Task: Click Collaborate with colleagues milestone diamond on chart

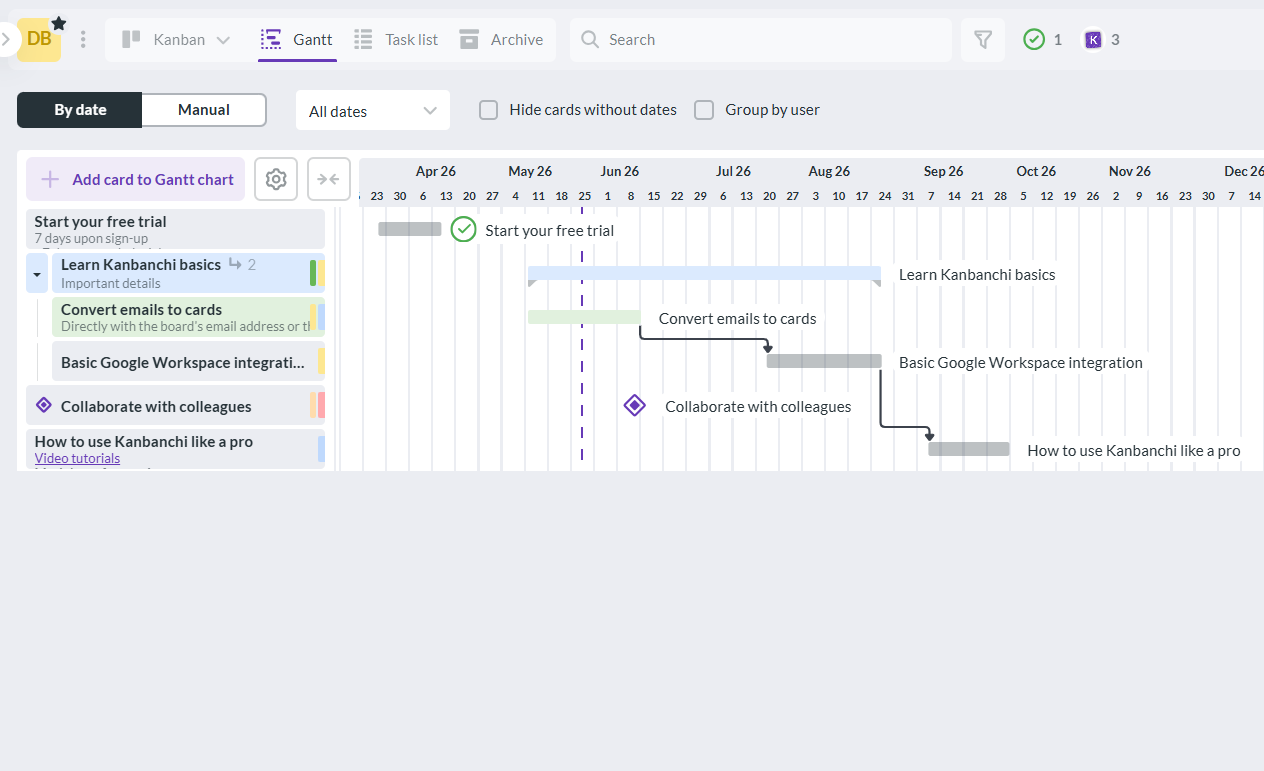Action: pyautogui.click(x=634, y=405)
